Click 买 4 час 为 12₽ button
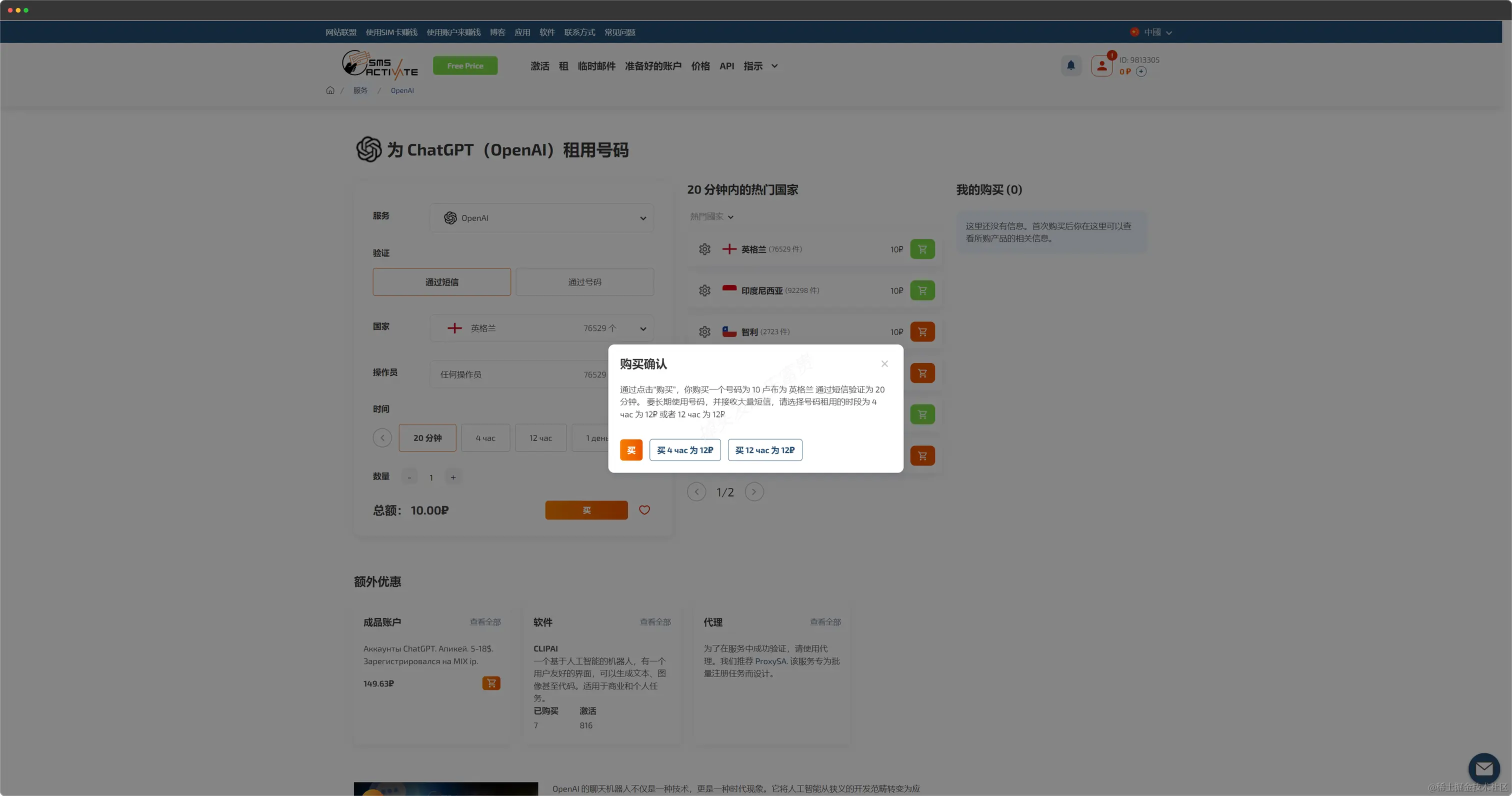The height and width of the screenshot is (796, 1512). pyautogui.click(x=684, y=450)
